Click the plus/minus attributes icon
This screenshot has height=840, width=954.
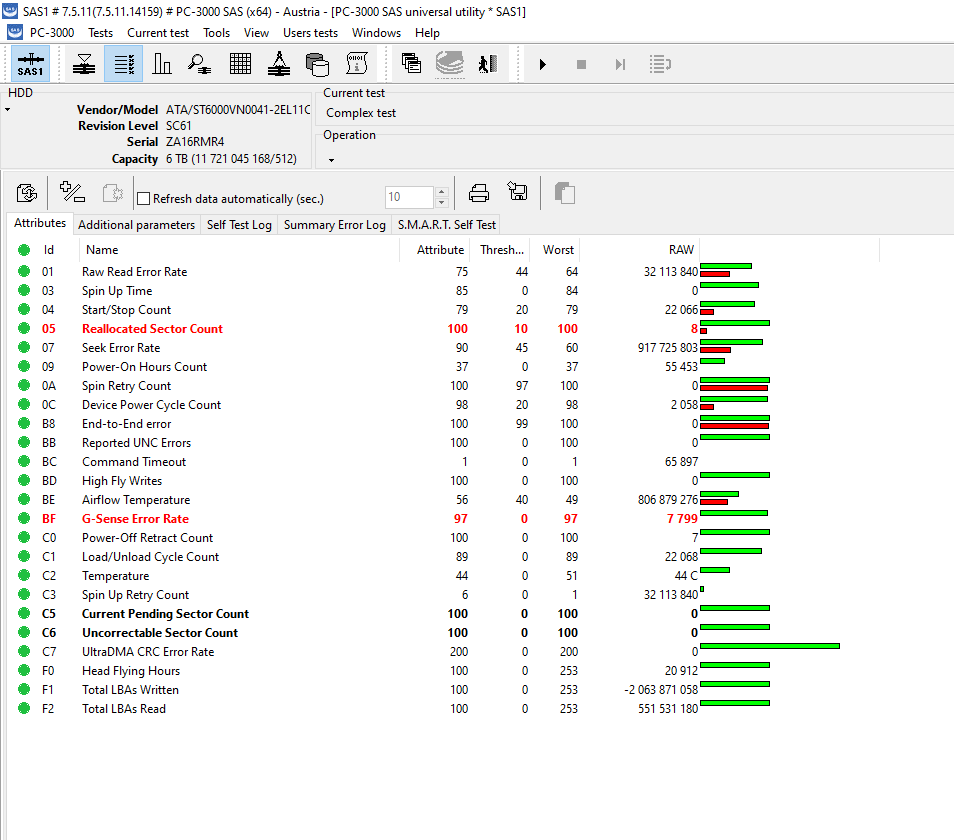[x=72, y=192]
